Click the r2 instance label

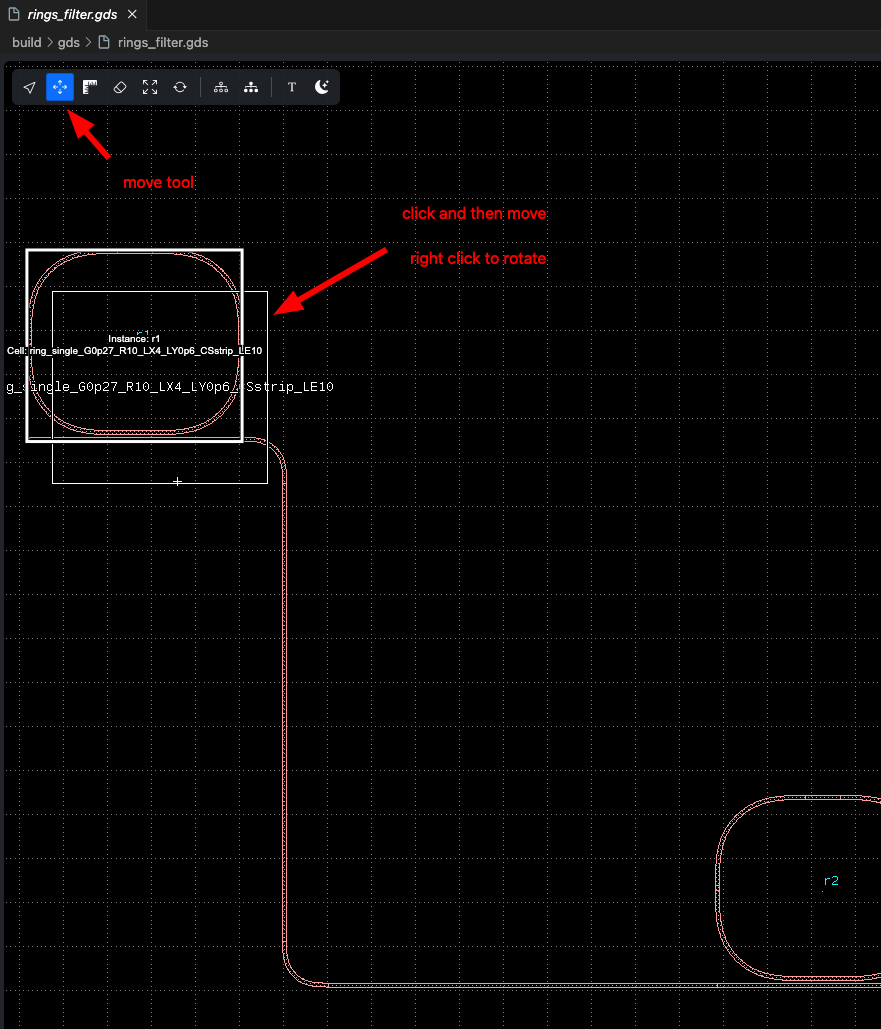tap(831, 881)
